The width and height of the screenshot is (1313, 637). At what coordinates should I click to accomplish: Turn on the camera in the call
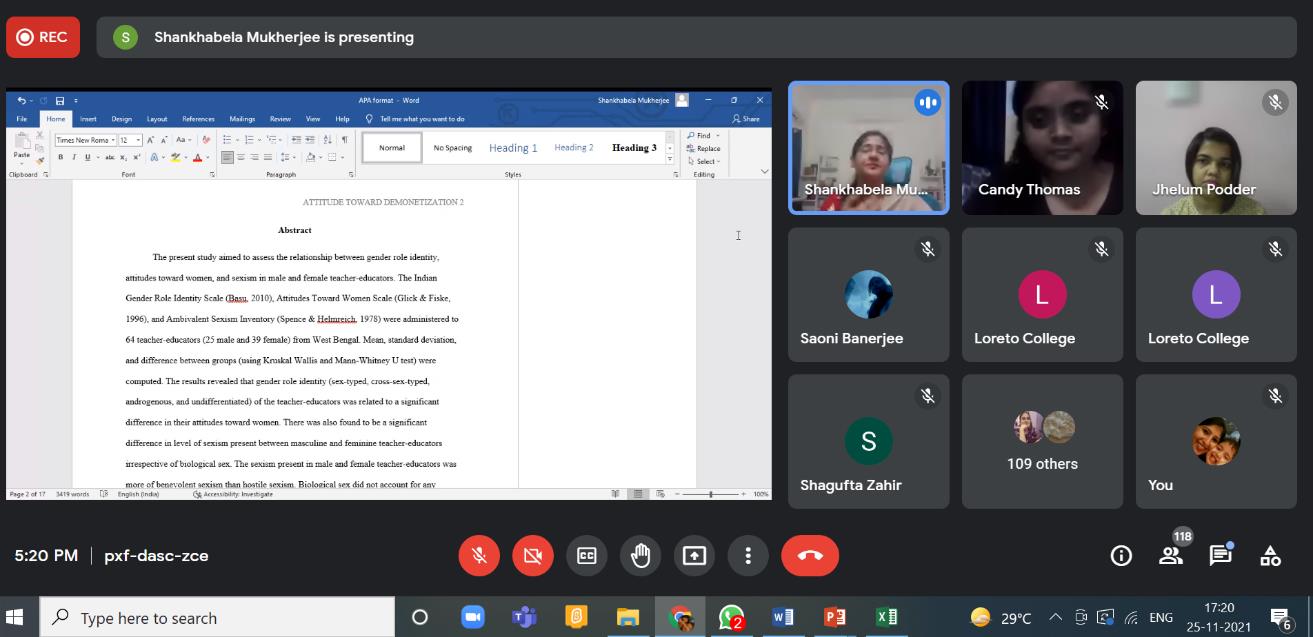point(533,556)
